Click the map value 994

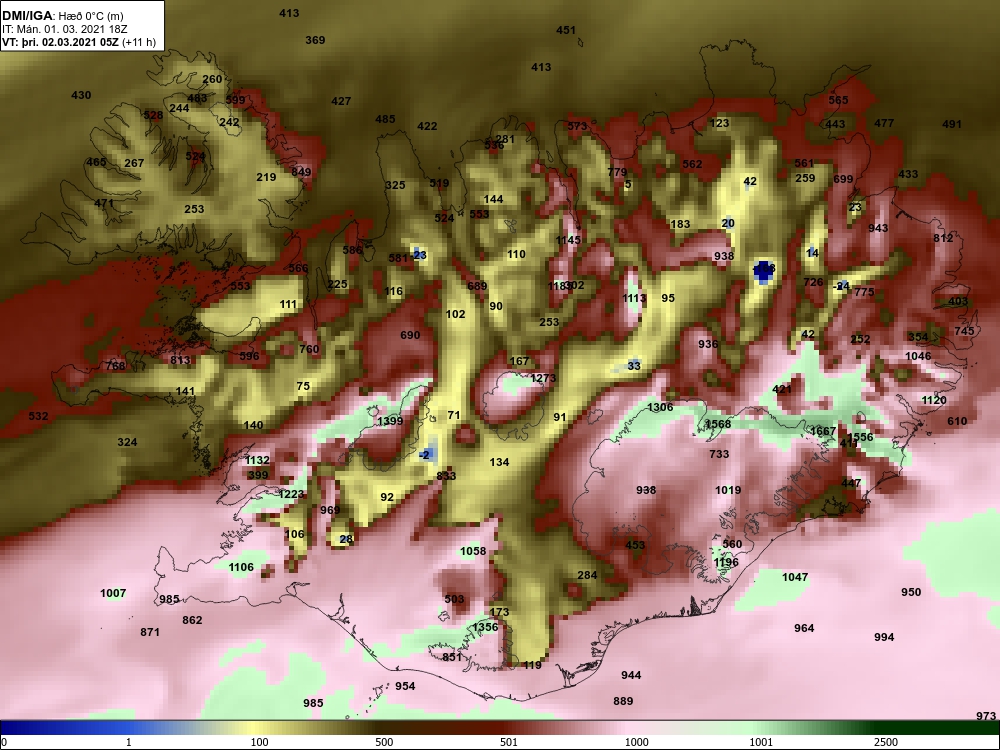tap(884, 637)
